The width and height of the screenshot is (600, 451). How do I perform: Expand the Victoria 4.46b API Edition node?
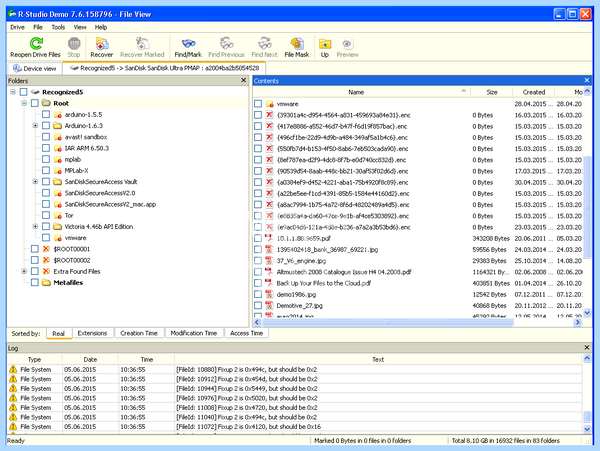pyautogui.click(x=35, y=226)
